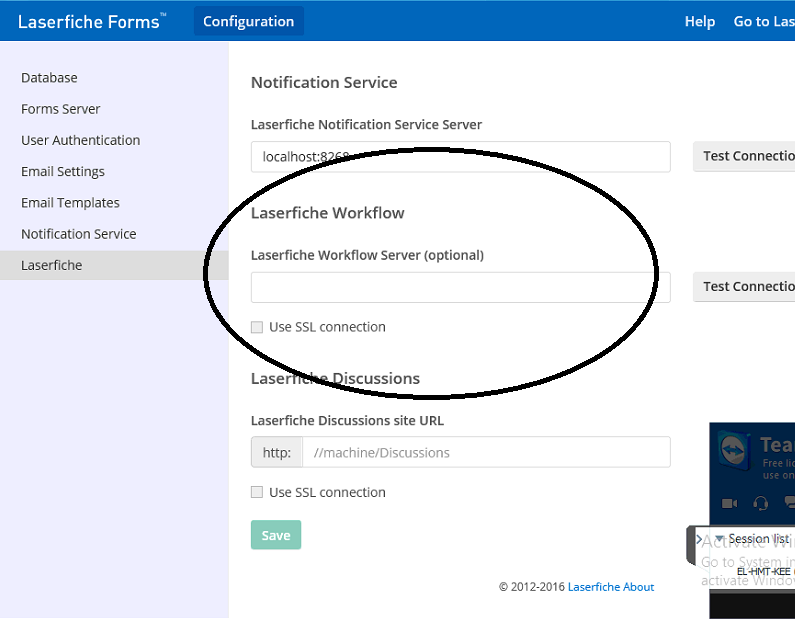Viewport: 795px width, 619px height.
Task: Click the Workflow Server input field
Action: tap(460, 287)
